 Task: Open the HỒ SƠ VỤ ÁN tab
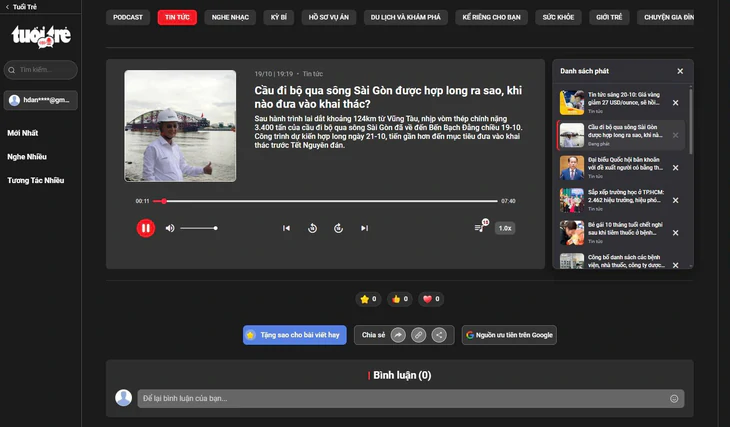329,17
